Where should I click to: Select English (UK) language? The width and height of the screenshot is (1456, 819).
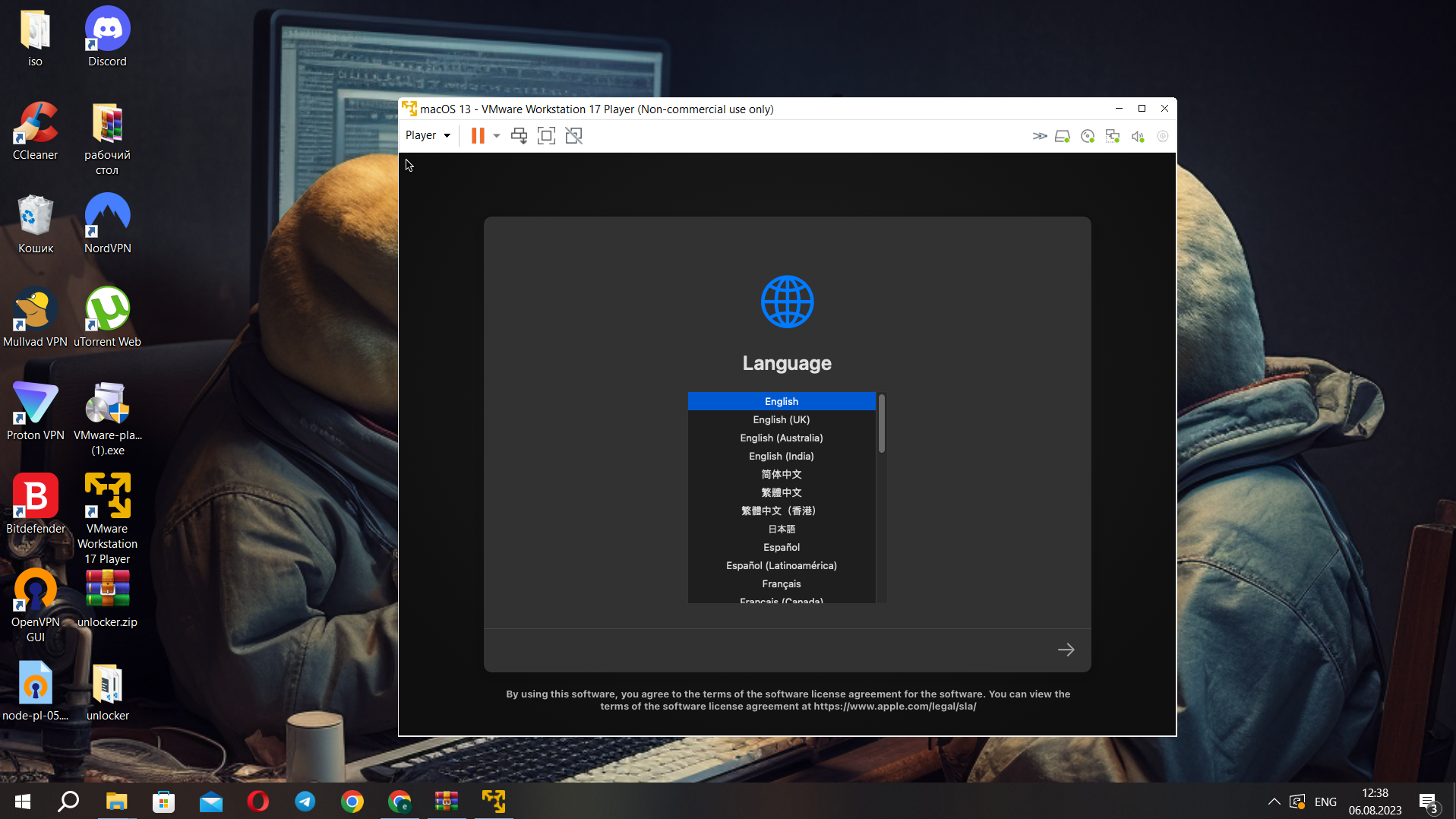782,419
